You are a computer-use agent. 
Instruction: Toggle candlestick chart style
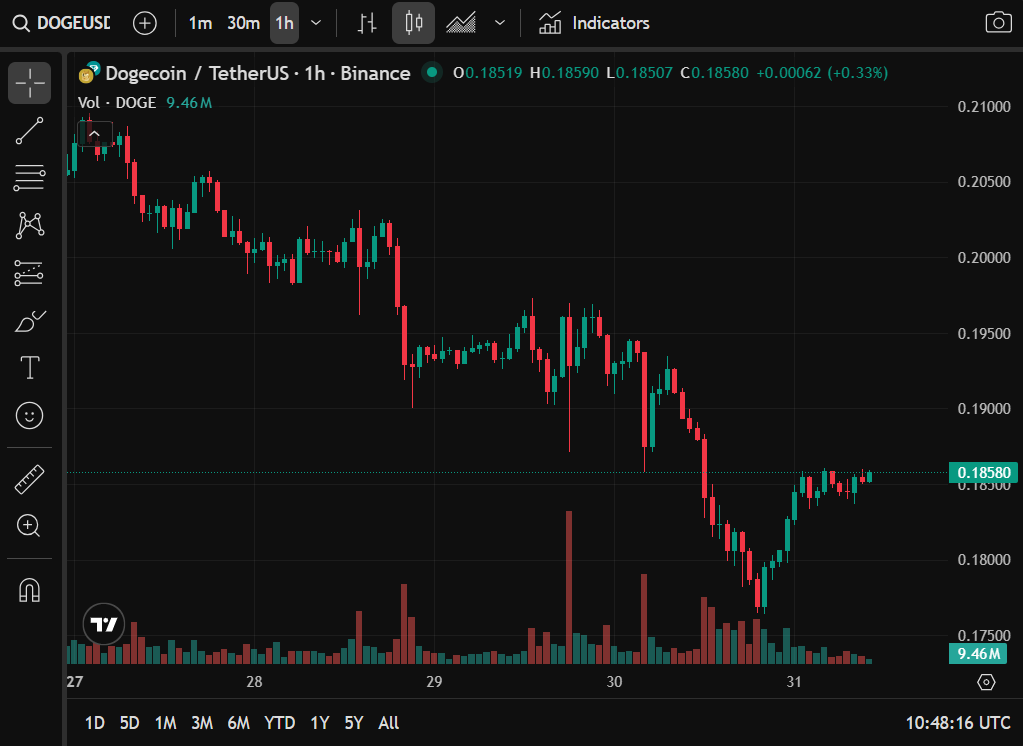click(413, 23)
